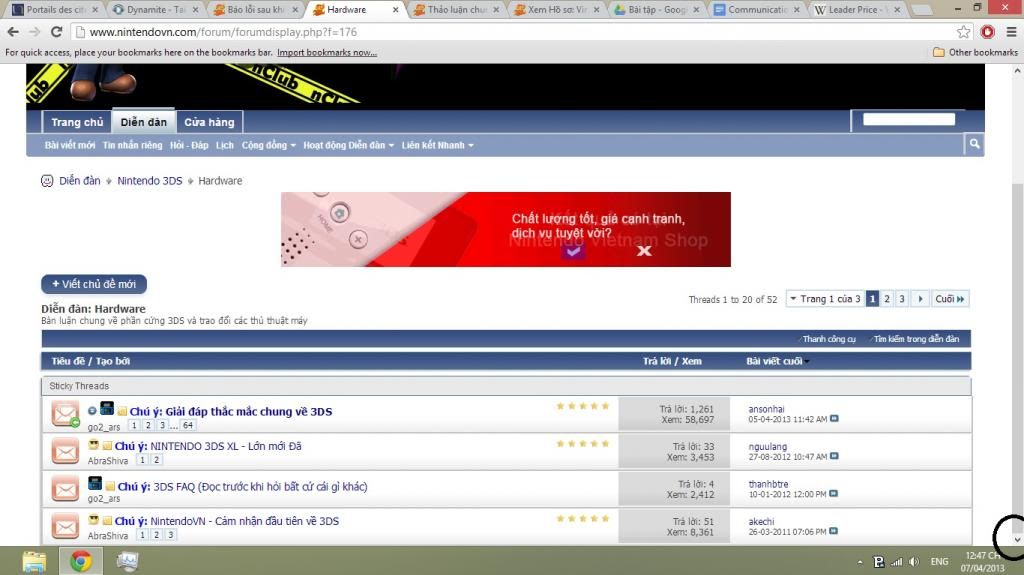
Task: Sort by Tiêu đề column header
Action: point(67,361)
